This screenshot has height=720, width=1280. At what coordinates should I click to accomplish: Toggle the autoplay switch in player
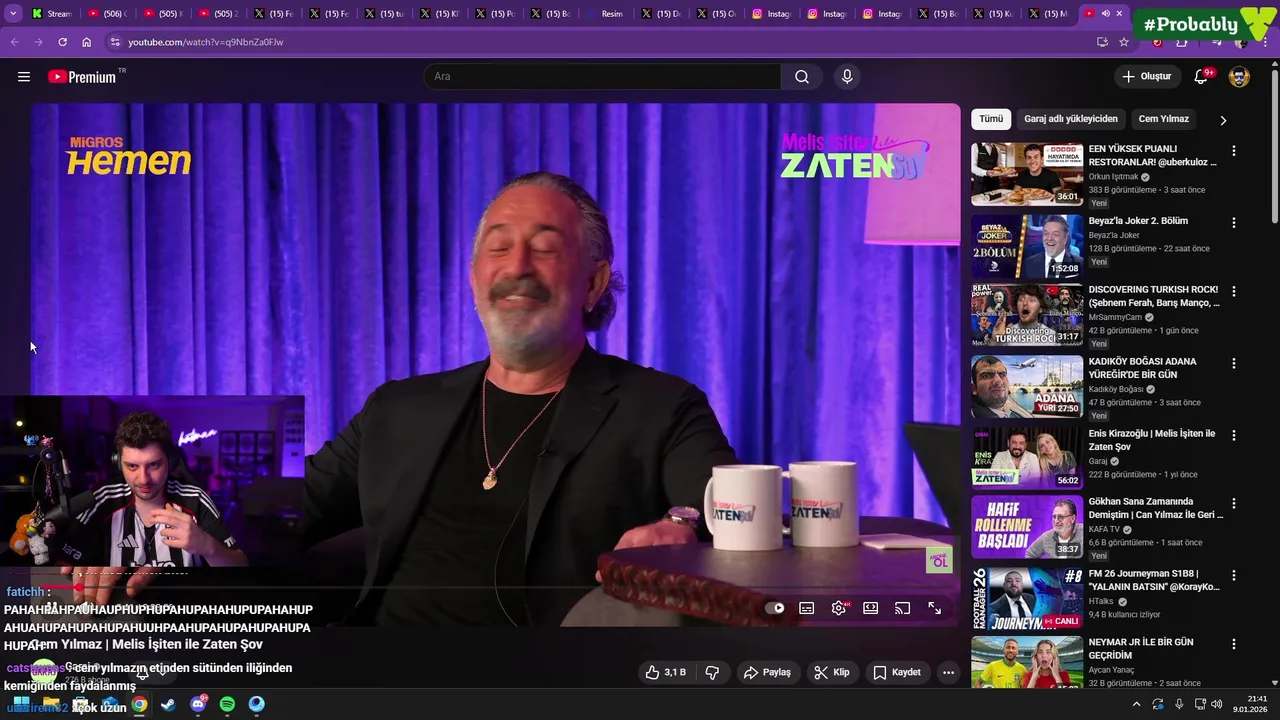pyautogui.click(x=775, y=608)
